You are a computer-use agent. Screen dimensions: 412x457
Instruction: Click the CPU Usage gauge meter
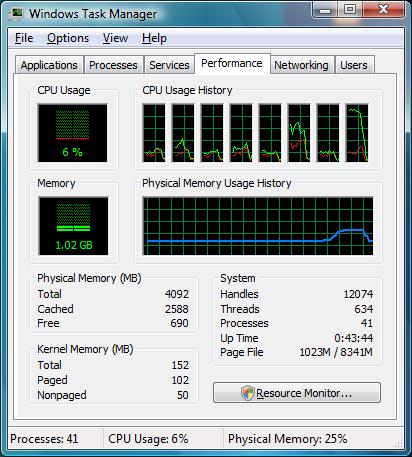click(x=73, y=133)
